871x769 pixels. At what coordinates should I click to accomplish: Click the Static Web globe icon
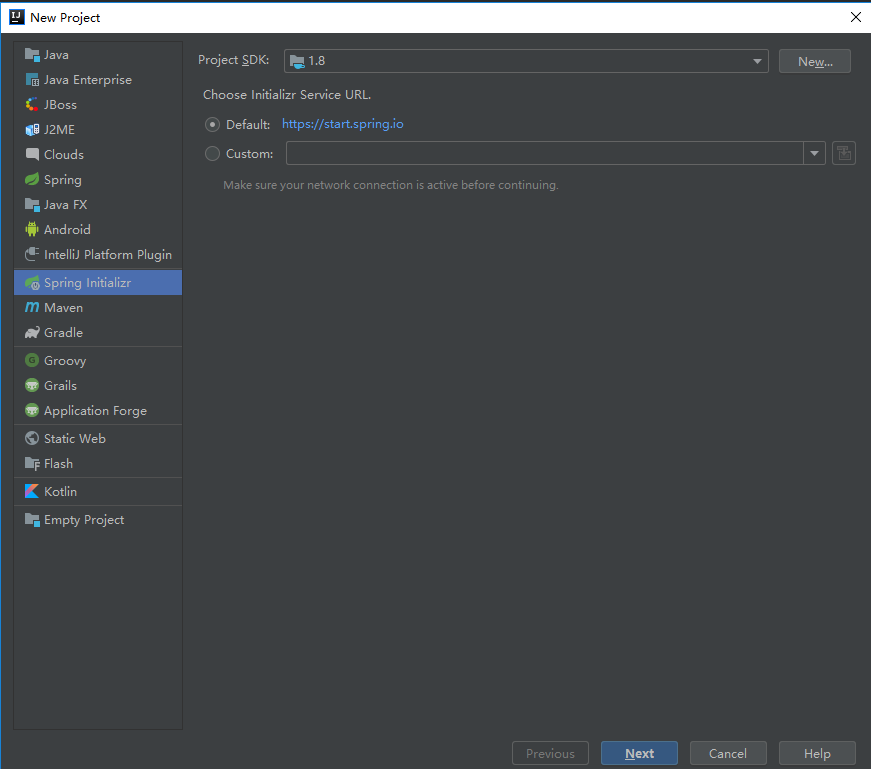(32, 438)
